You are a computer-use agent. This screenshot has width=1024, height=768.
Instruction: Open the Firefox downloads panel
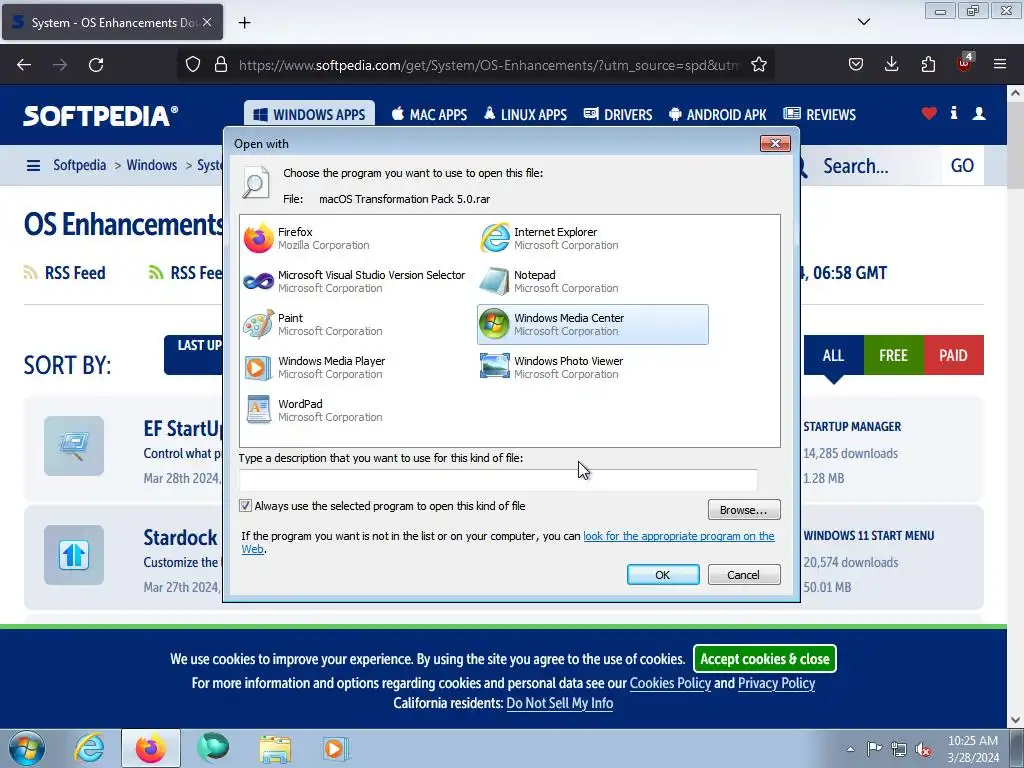891,65
